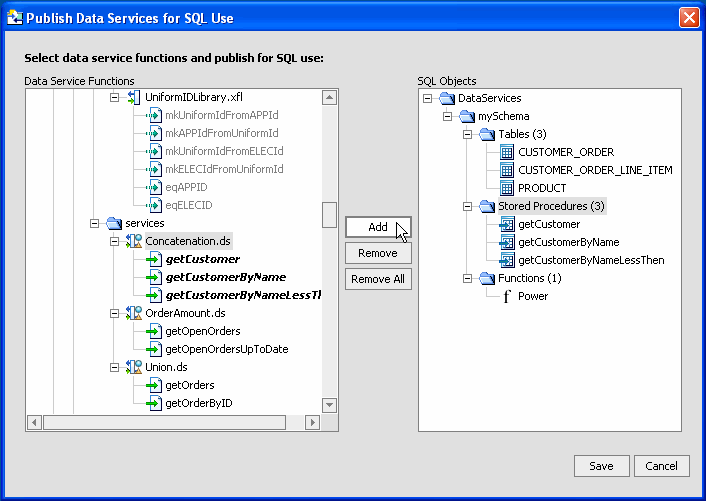Click the mkELECIdFromUniformId function icon

click(x=154, y=169)
